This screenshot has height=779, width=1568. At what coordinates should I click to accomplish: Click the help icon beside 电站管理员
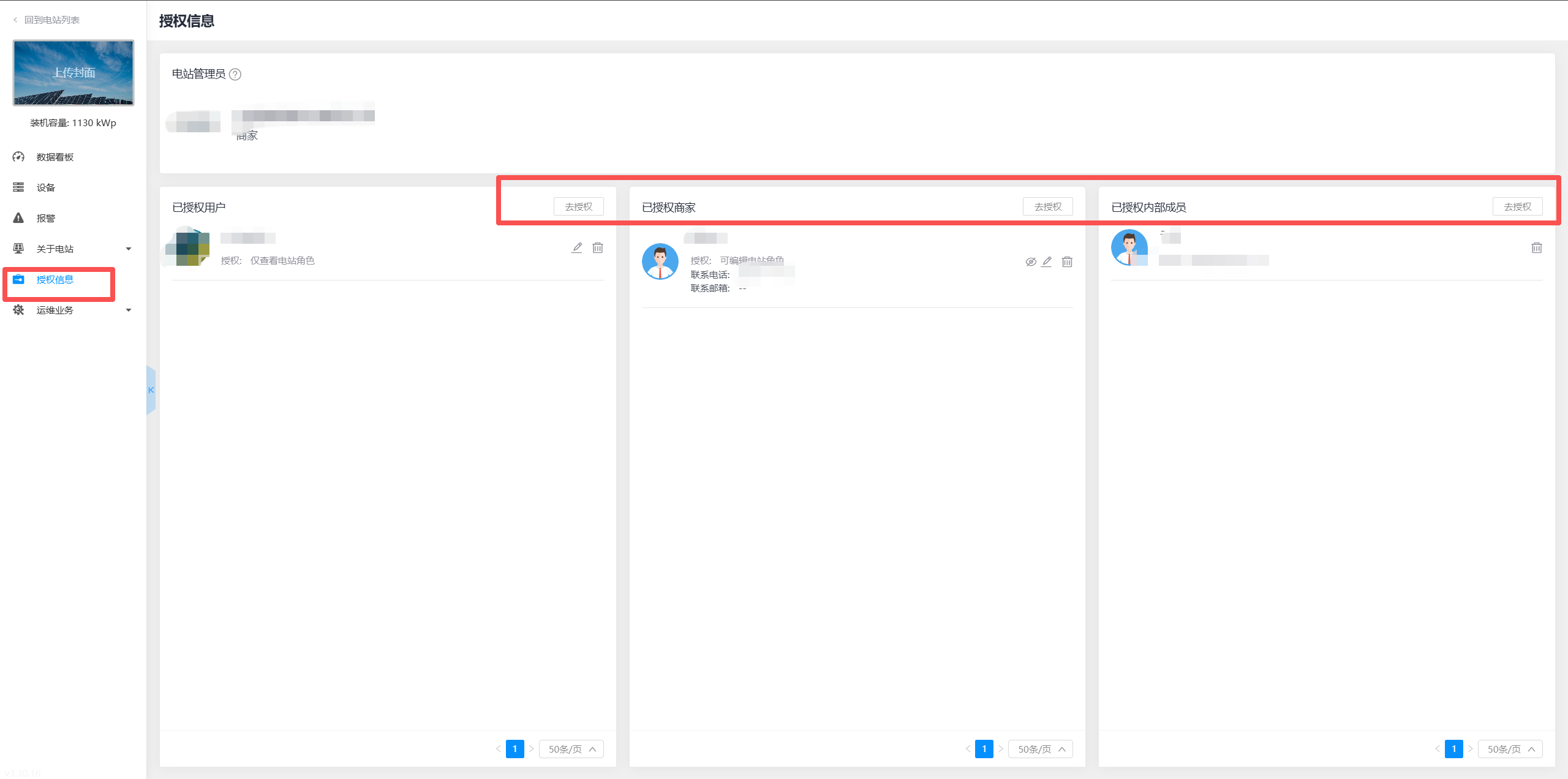pyautogui.click(x=235, y=74)
